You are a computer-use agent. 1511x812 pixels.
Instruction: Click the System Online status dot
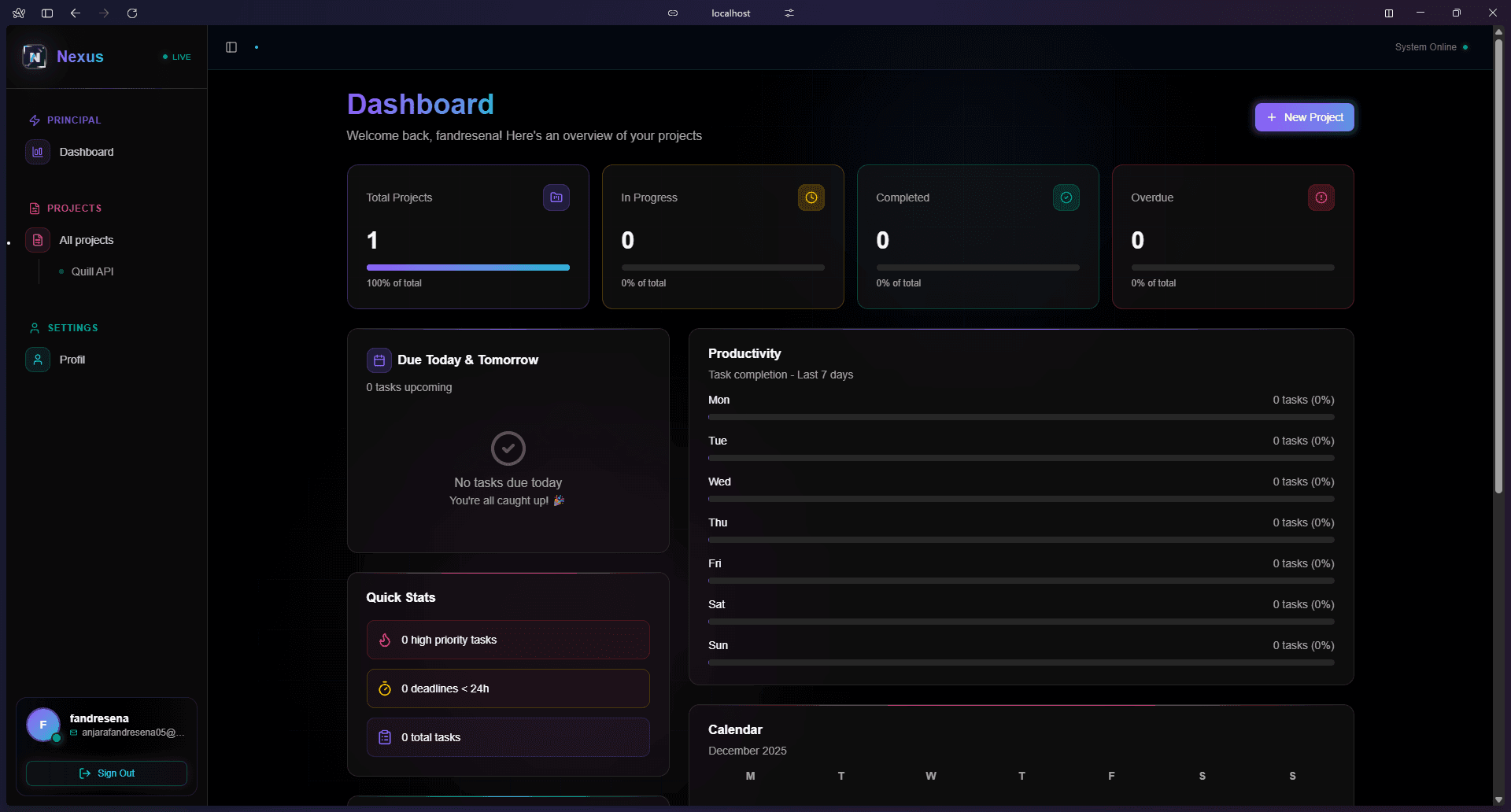pyautogui.click(x=1465, y=47)
